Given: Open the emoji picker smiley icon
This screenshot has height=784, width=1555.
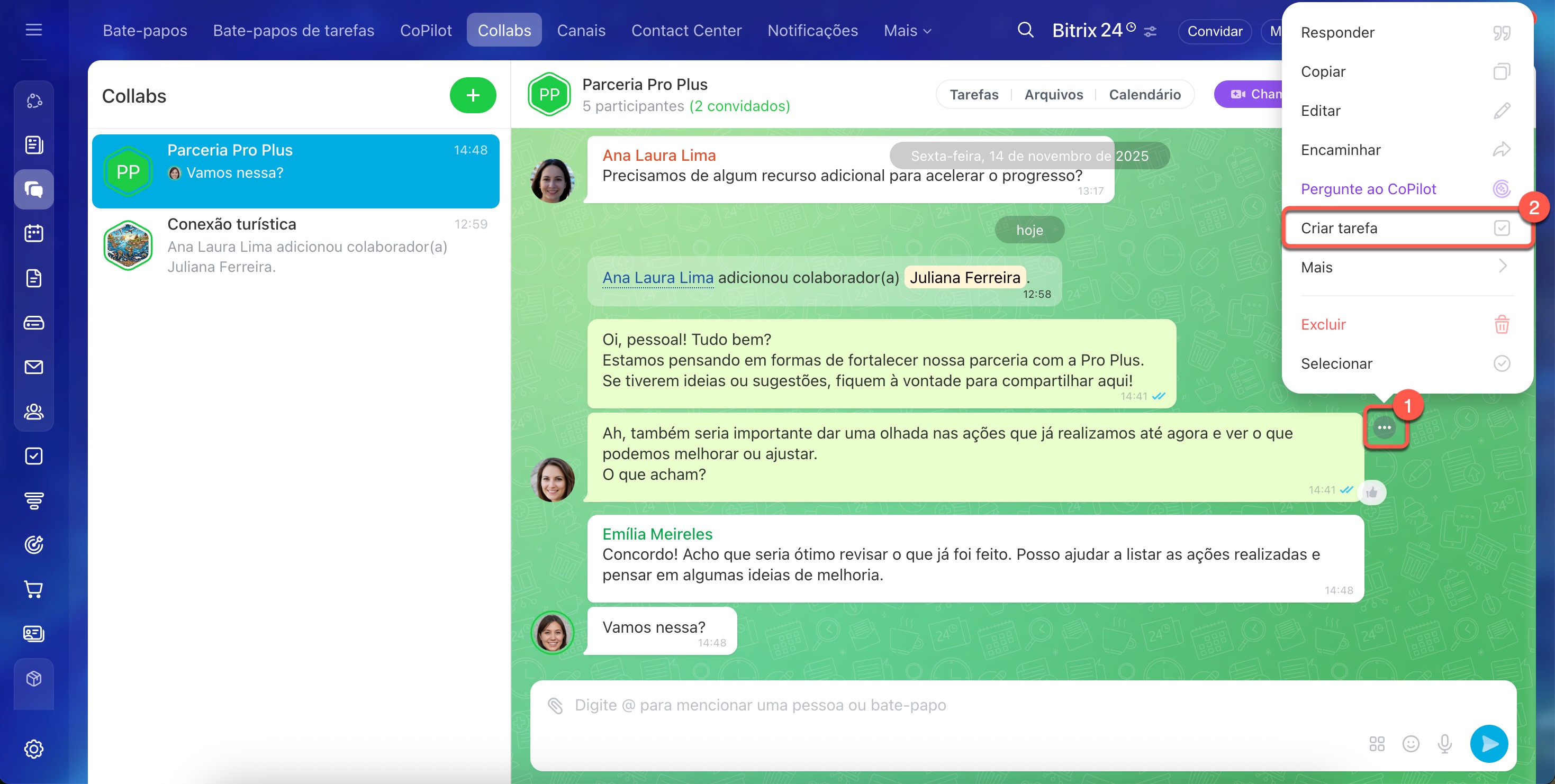Looking at the screenshot, I should point(1411,744).
